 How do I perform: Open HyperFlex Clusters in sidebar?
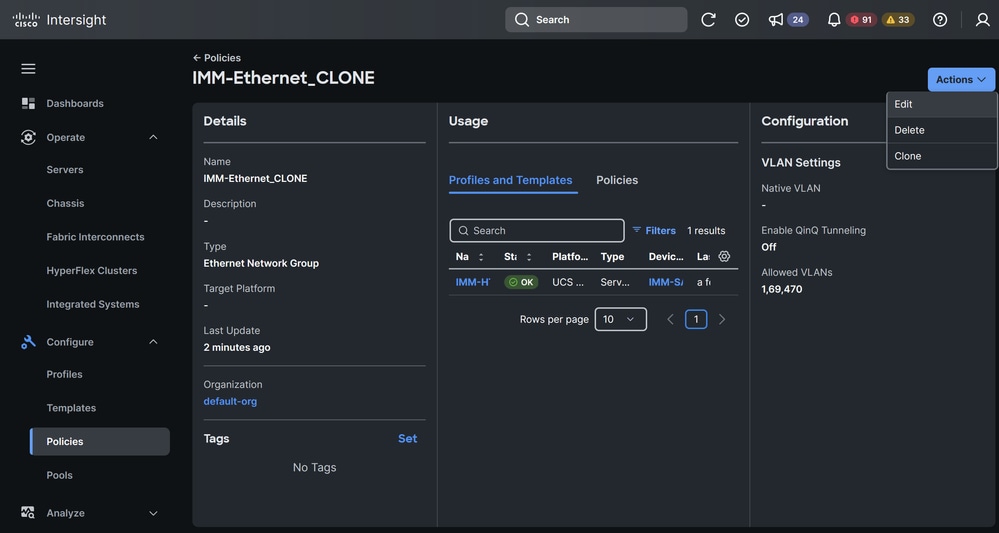(x=92, y=271)
